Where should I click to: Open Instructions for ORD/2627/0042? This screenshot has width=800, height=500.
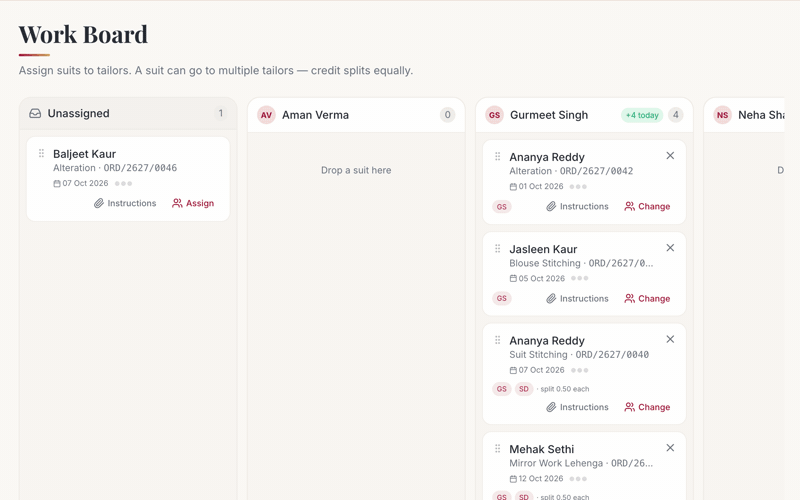[578, 206]
